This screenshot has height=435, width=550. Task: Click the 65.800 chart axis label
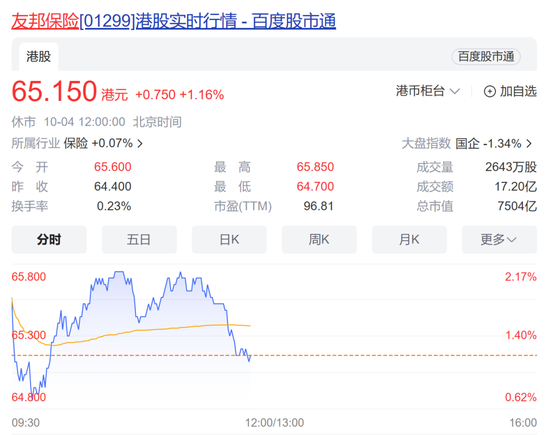point(29,277)
